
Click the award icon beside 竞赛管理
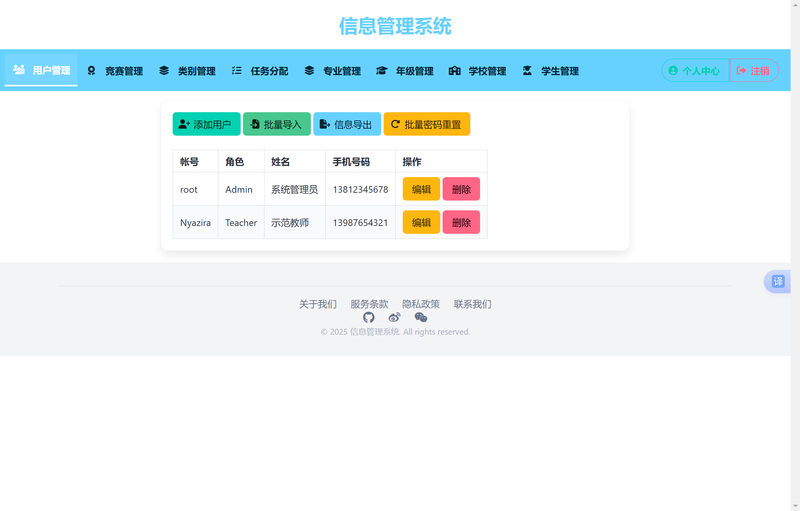point(91,70)
